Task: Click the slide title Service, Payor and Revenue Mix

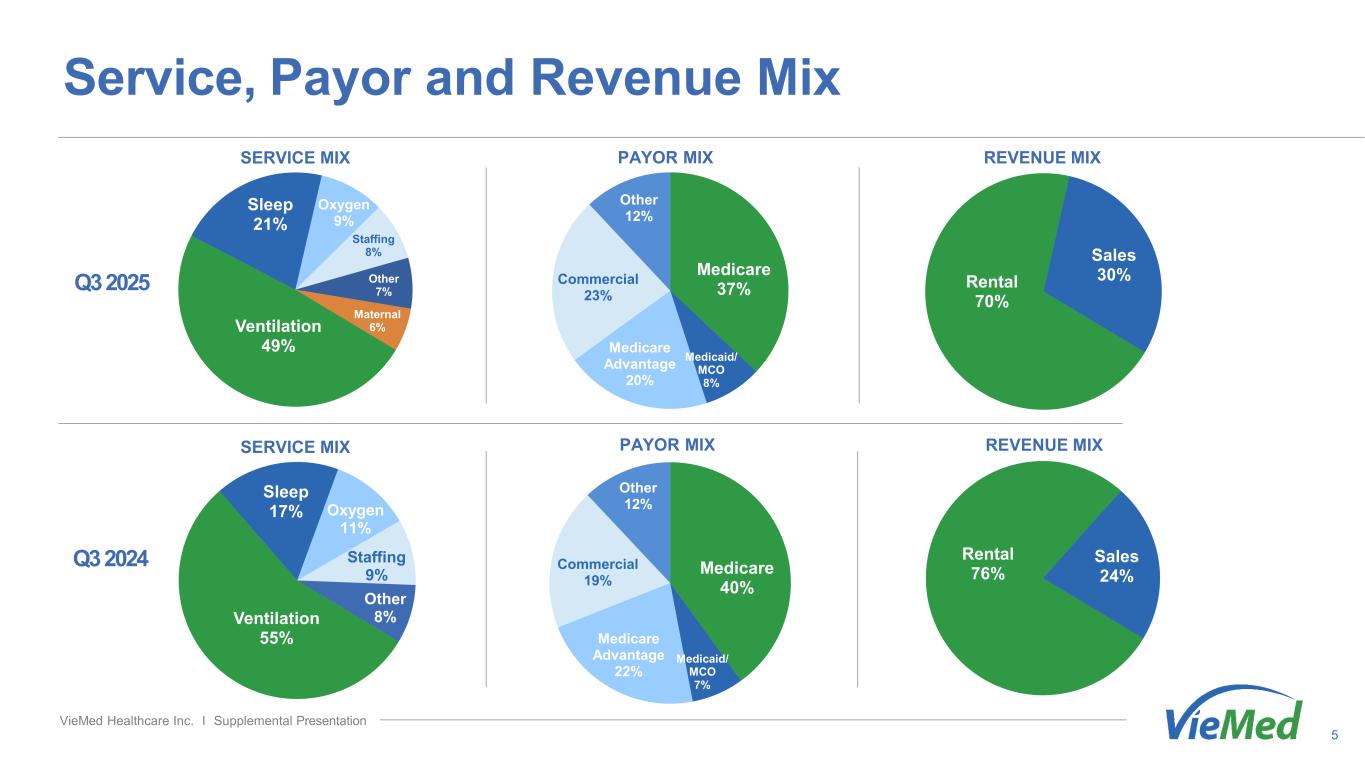Action: click(x=452, y=78)
